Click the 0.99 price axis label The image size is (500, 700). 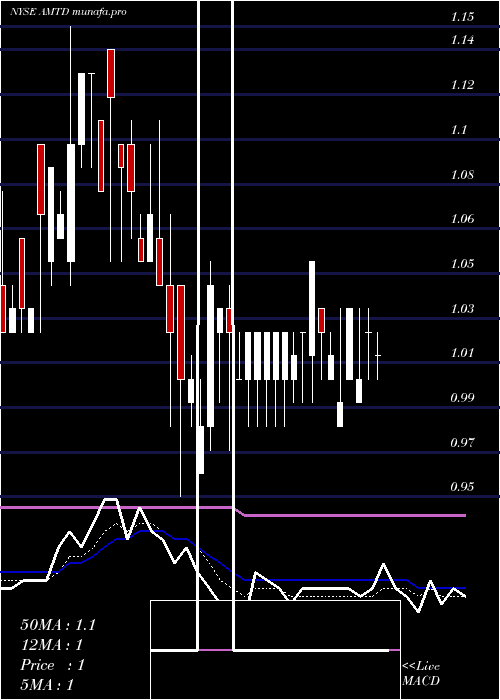462,397
